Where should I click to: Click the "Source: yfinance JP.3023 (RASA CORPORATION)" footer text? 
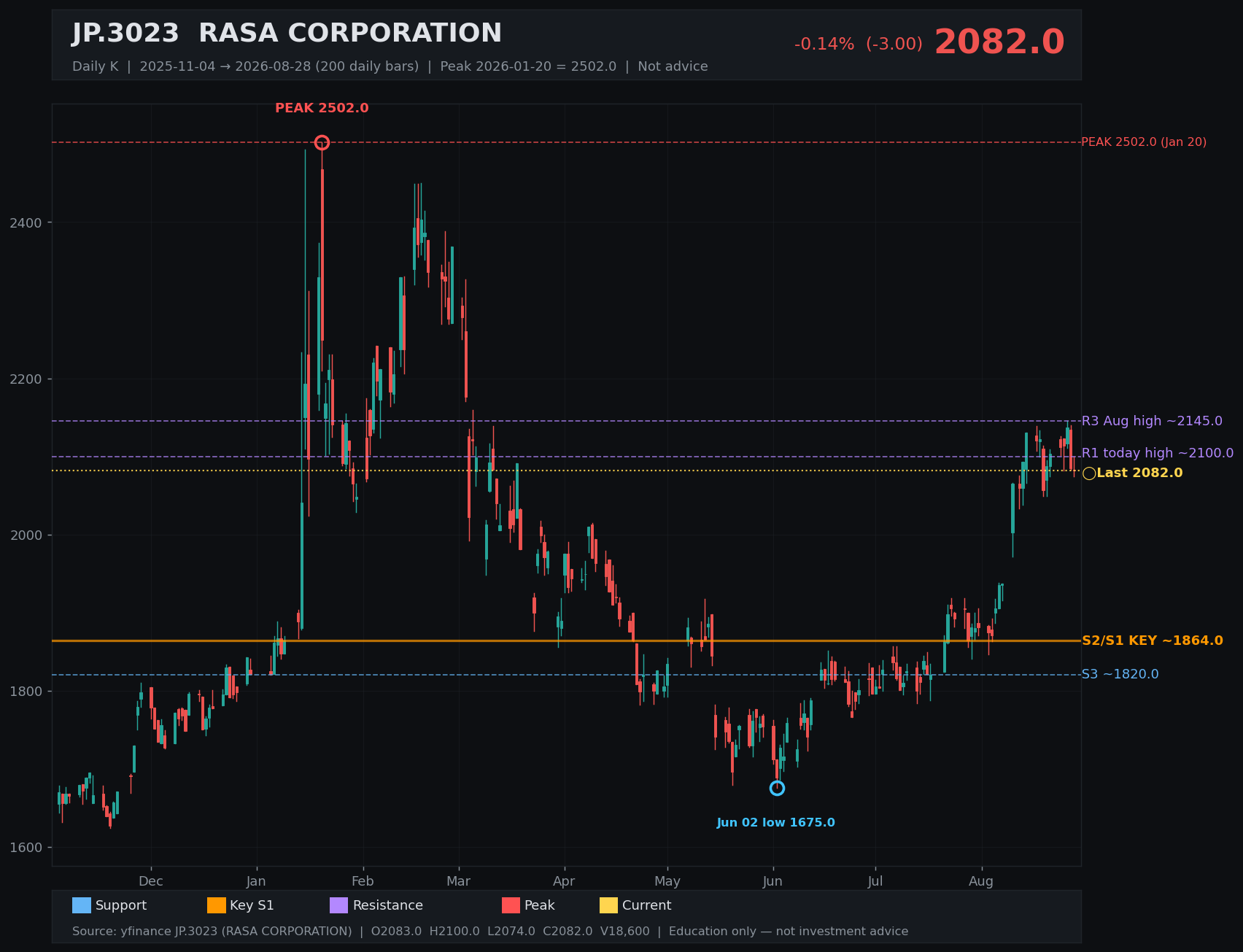coord(212,932)
